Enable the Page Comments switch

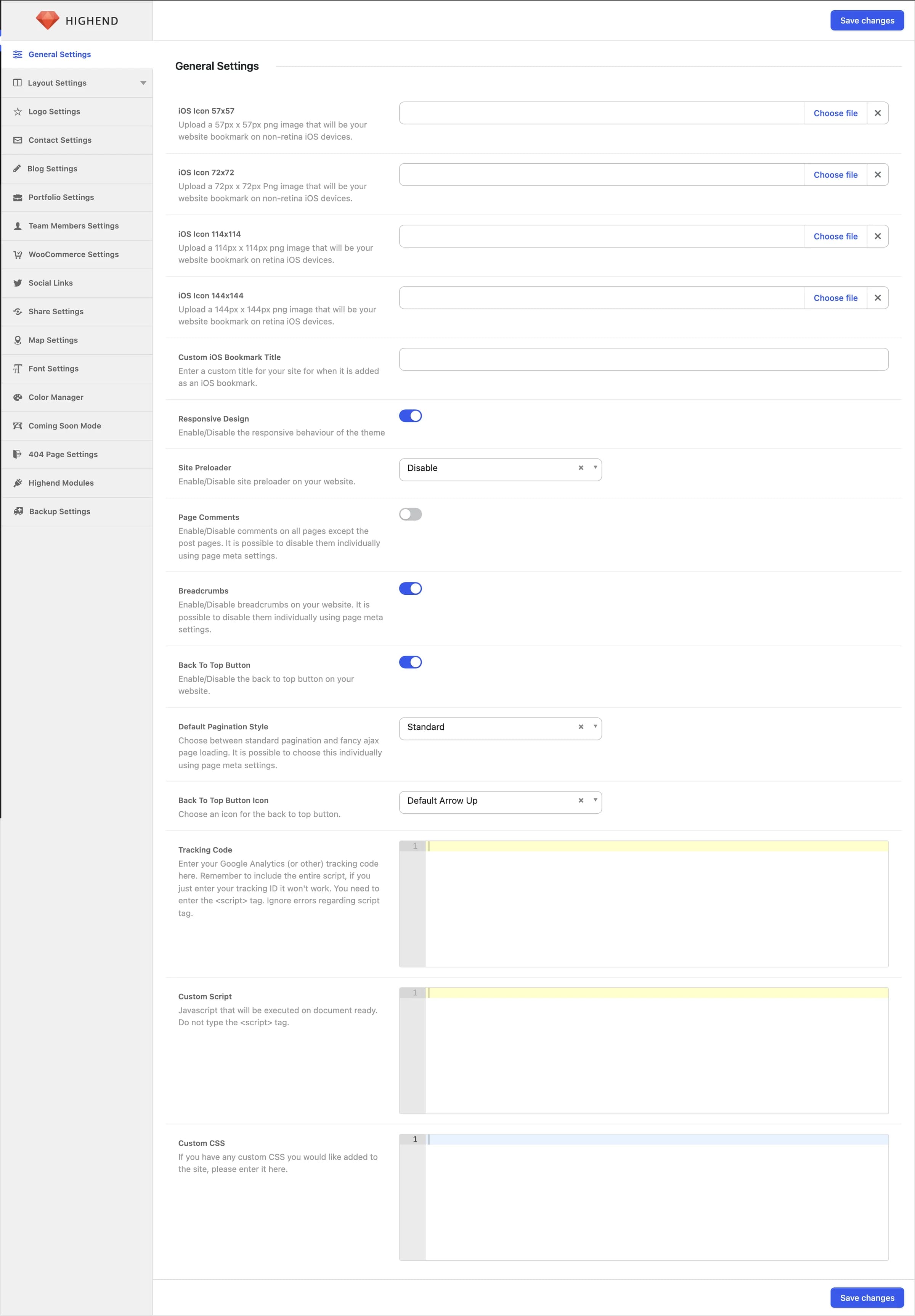[410, 514]
